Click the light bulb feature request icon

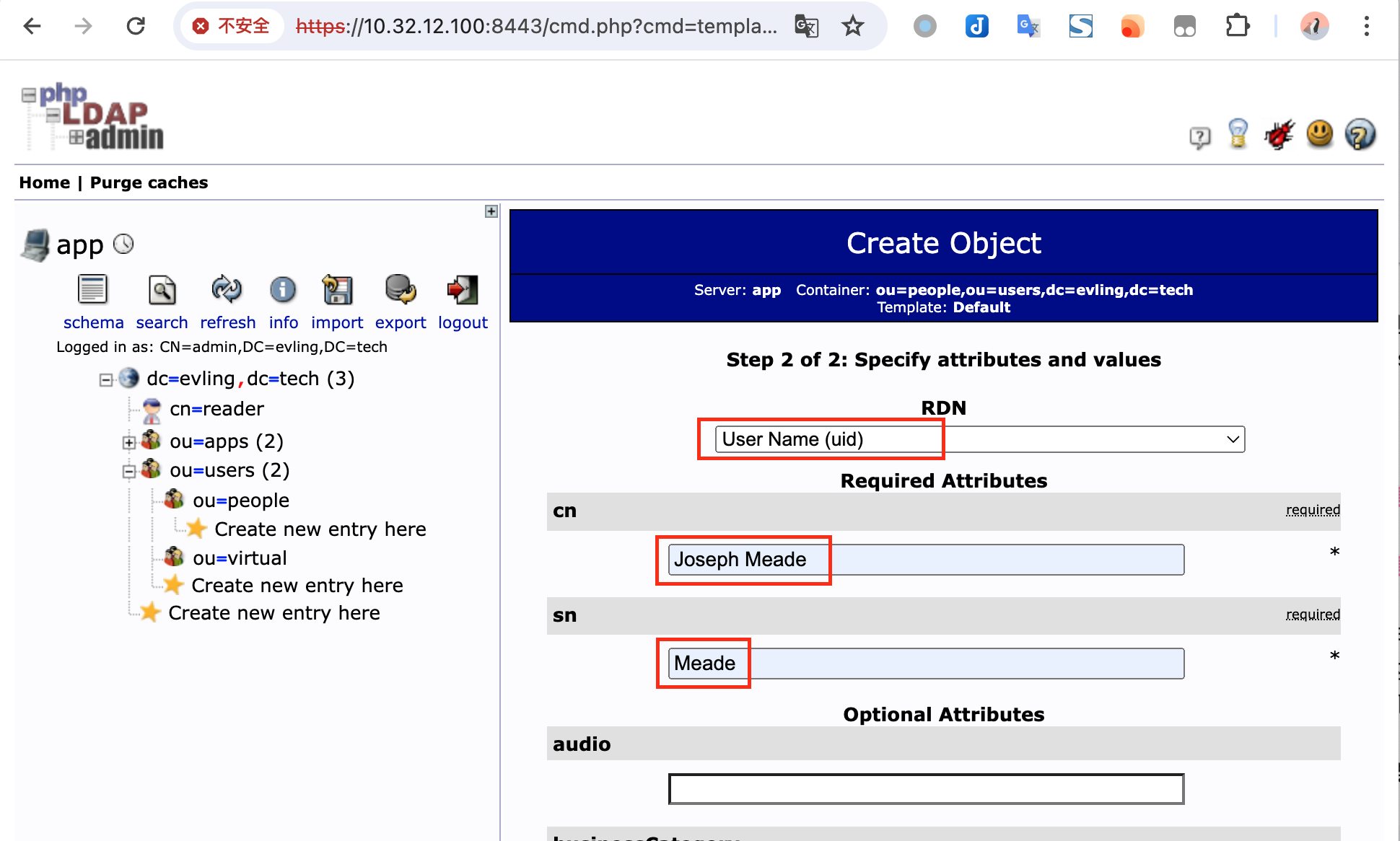tap(1238, 134)
